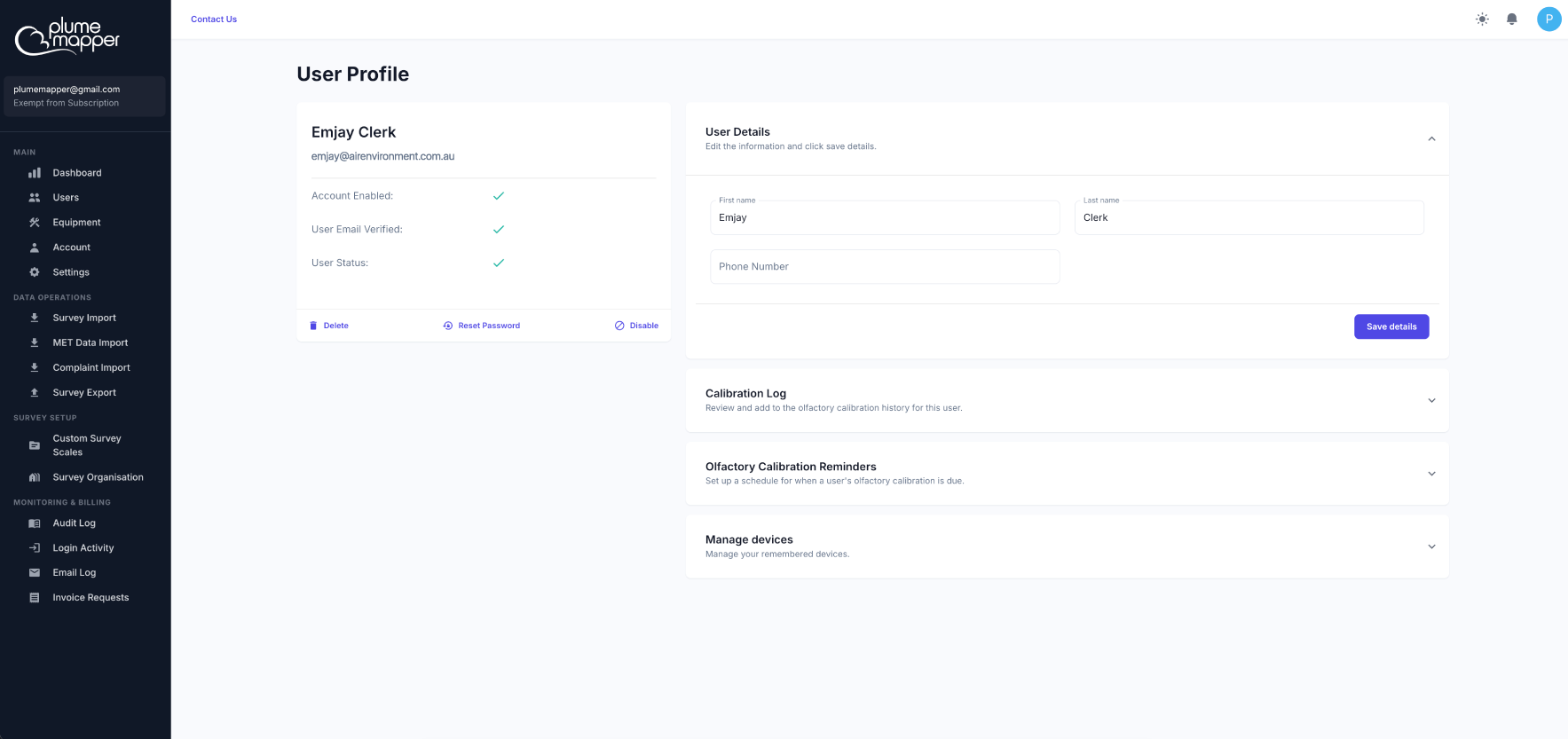The width and height of the screenshot is (1568, 739).
Task: Click Delete user button
Action: click(x=329, y=326)
